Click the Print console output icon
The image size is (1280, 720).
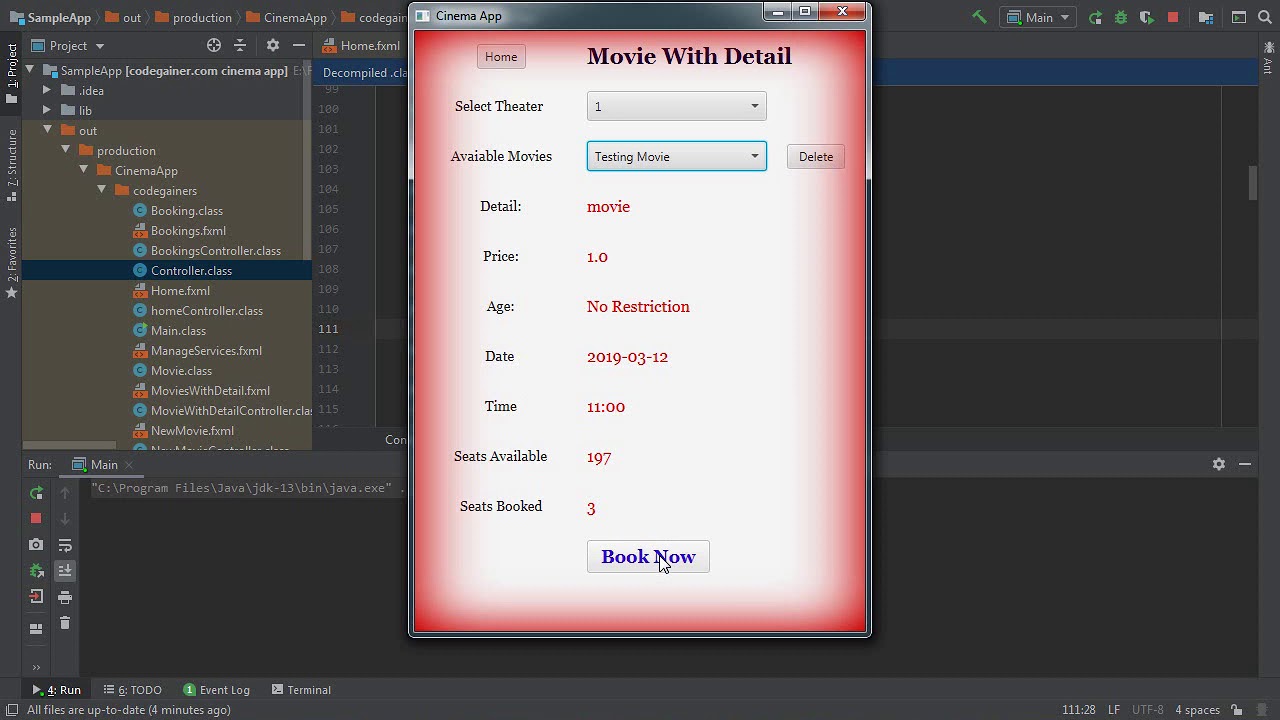[x=65, y=597]
